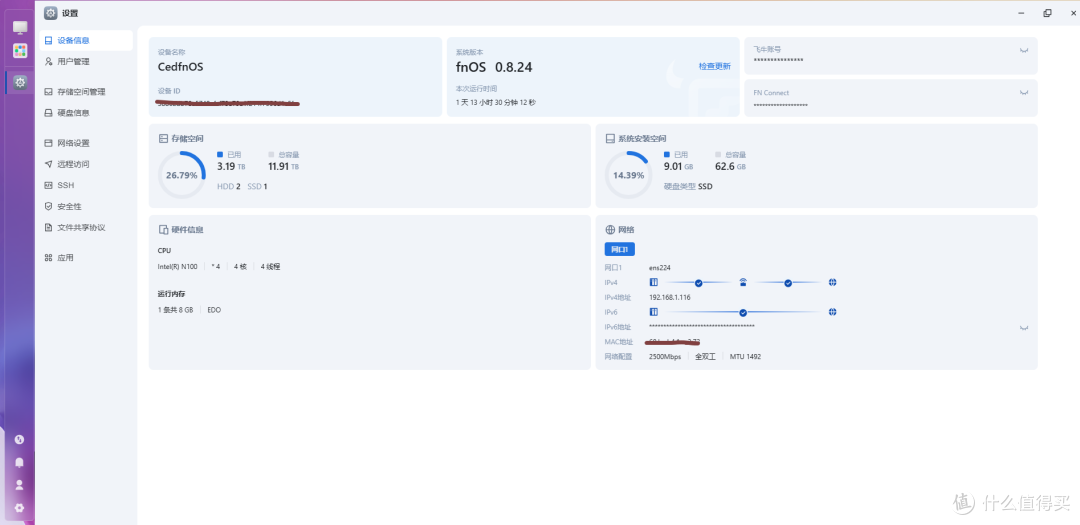Click the 硬件信息 chip icon

coord(163,229)
